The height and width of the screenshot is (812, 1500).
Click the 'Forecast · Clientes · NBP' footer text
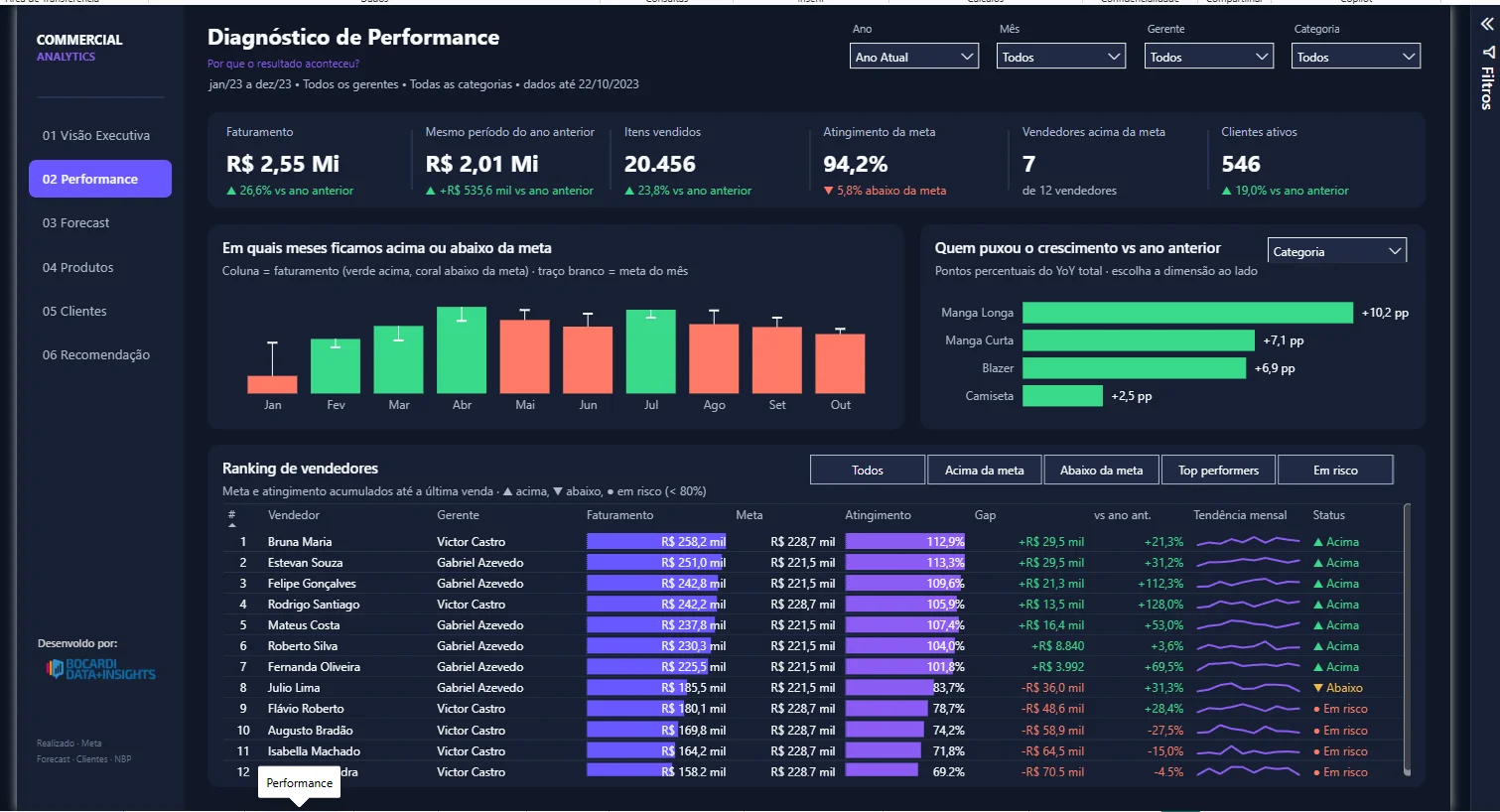84,759
